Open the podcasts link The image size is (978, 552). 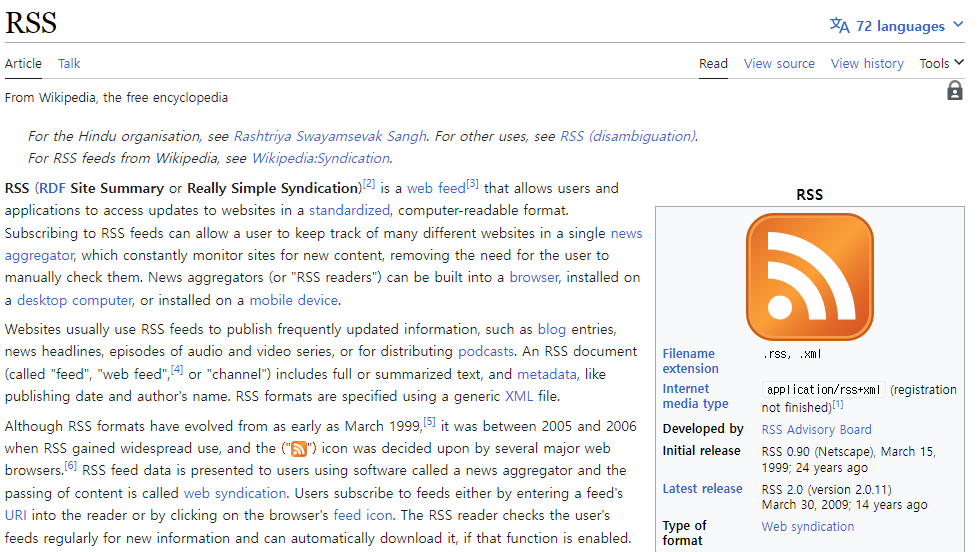[x=486, y=351]
